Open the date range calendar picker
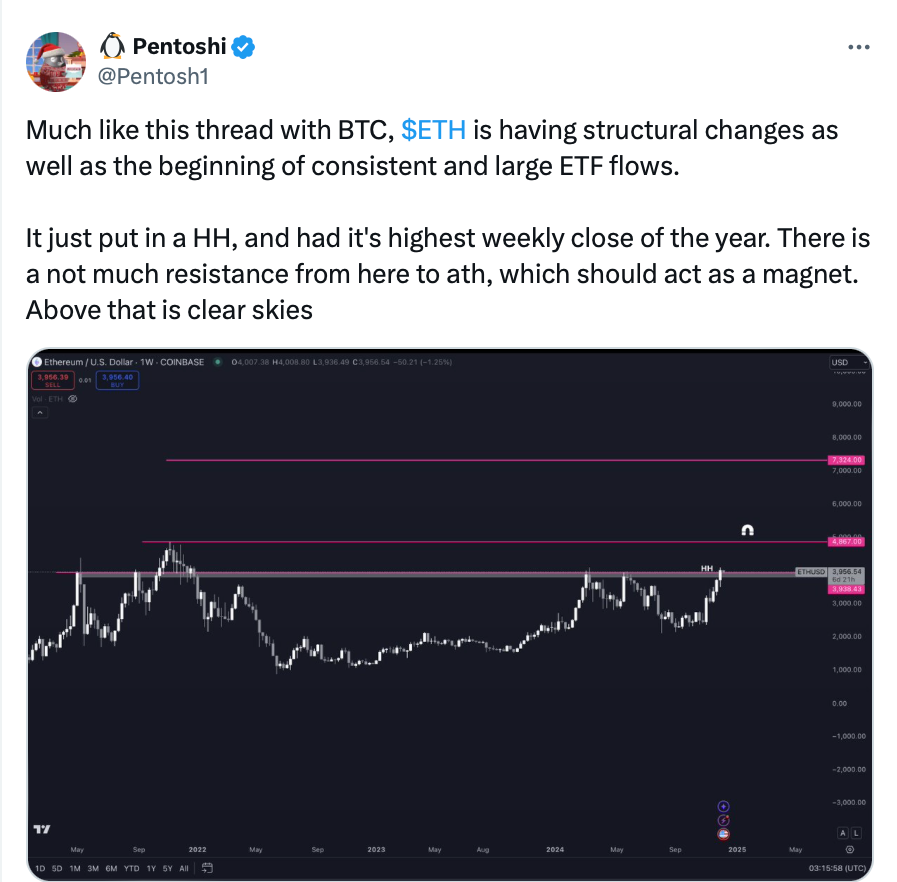 tap(203, 867)
